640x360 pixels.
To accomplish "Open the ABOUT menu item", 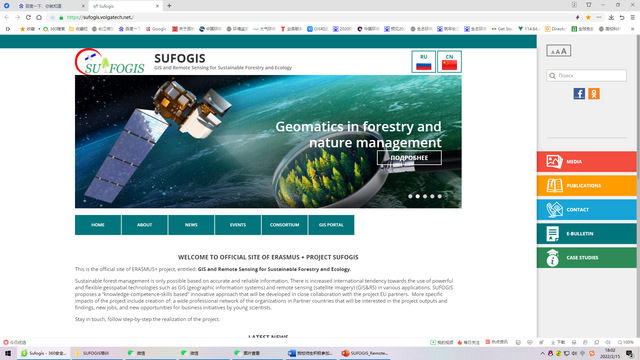I will click(x=144, y=225).
